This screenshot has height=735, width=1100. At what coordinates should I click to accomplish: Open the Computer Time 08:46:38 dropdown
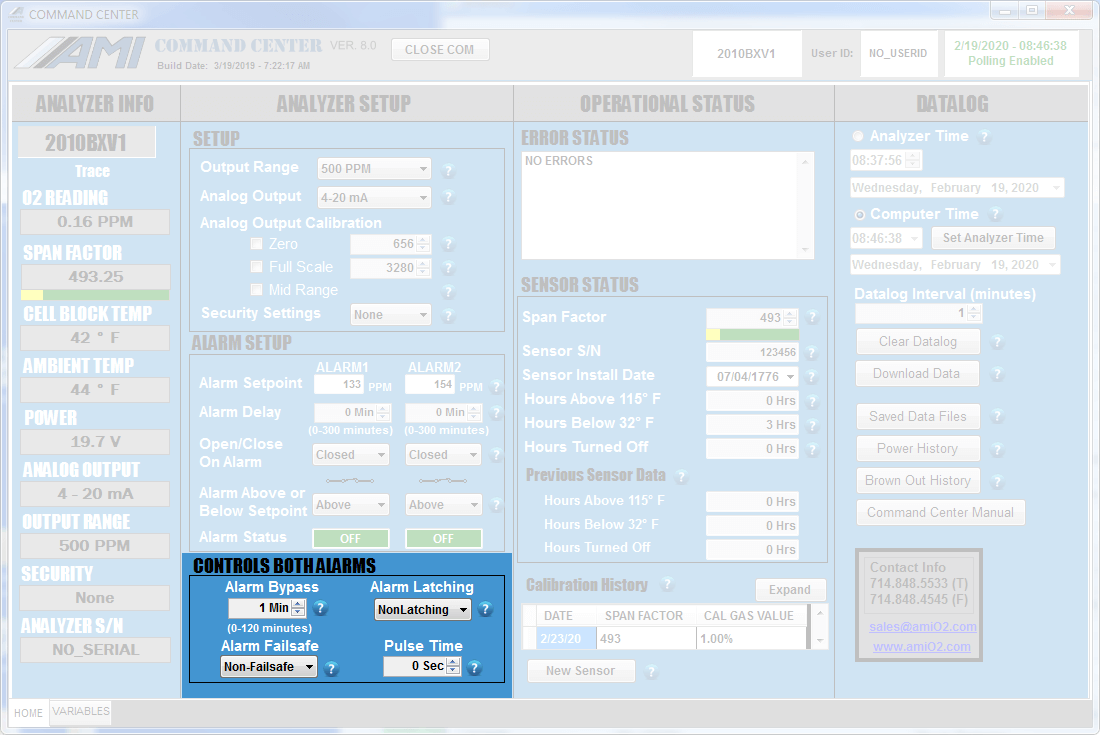(886, 238)
